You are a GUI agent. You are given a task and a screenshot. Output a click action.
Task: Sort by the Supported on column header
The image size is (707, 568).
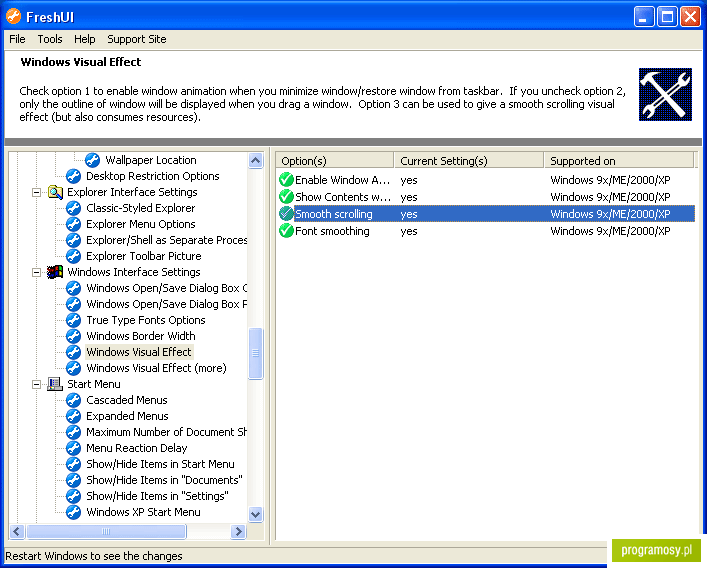pyautogui.click(x=619, y=160)
